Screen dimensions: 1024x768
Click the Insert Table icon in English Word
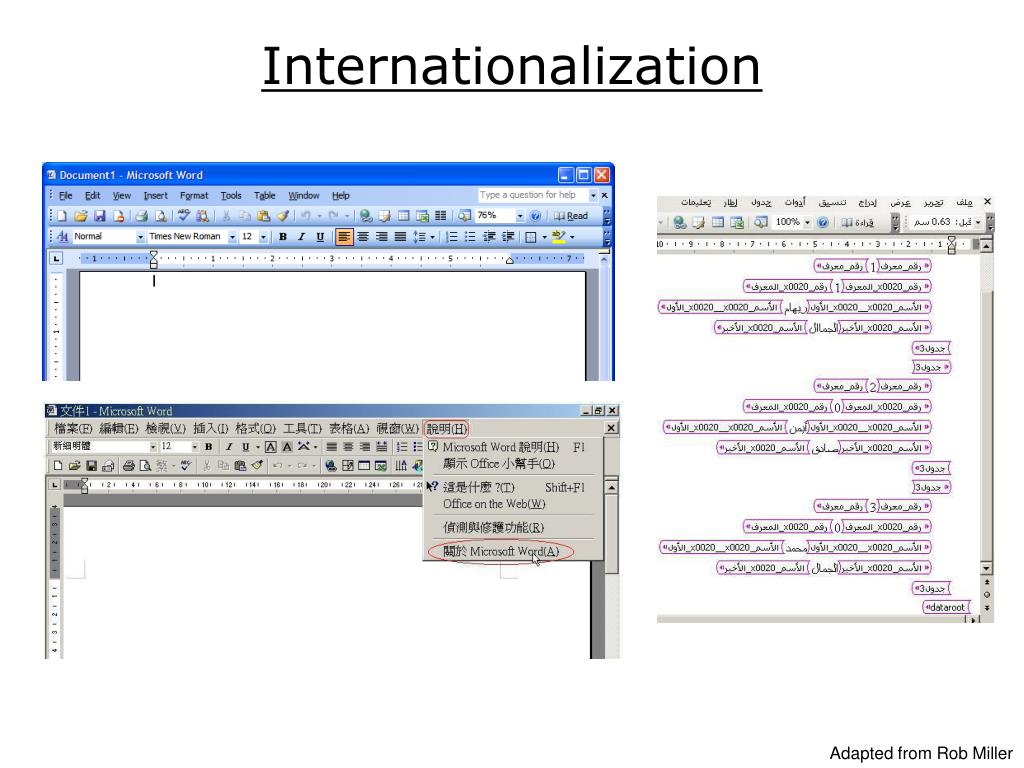(x=404, y=216)
